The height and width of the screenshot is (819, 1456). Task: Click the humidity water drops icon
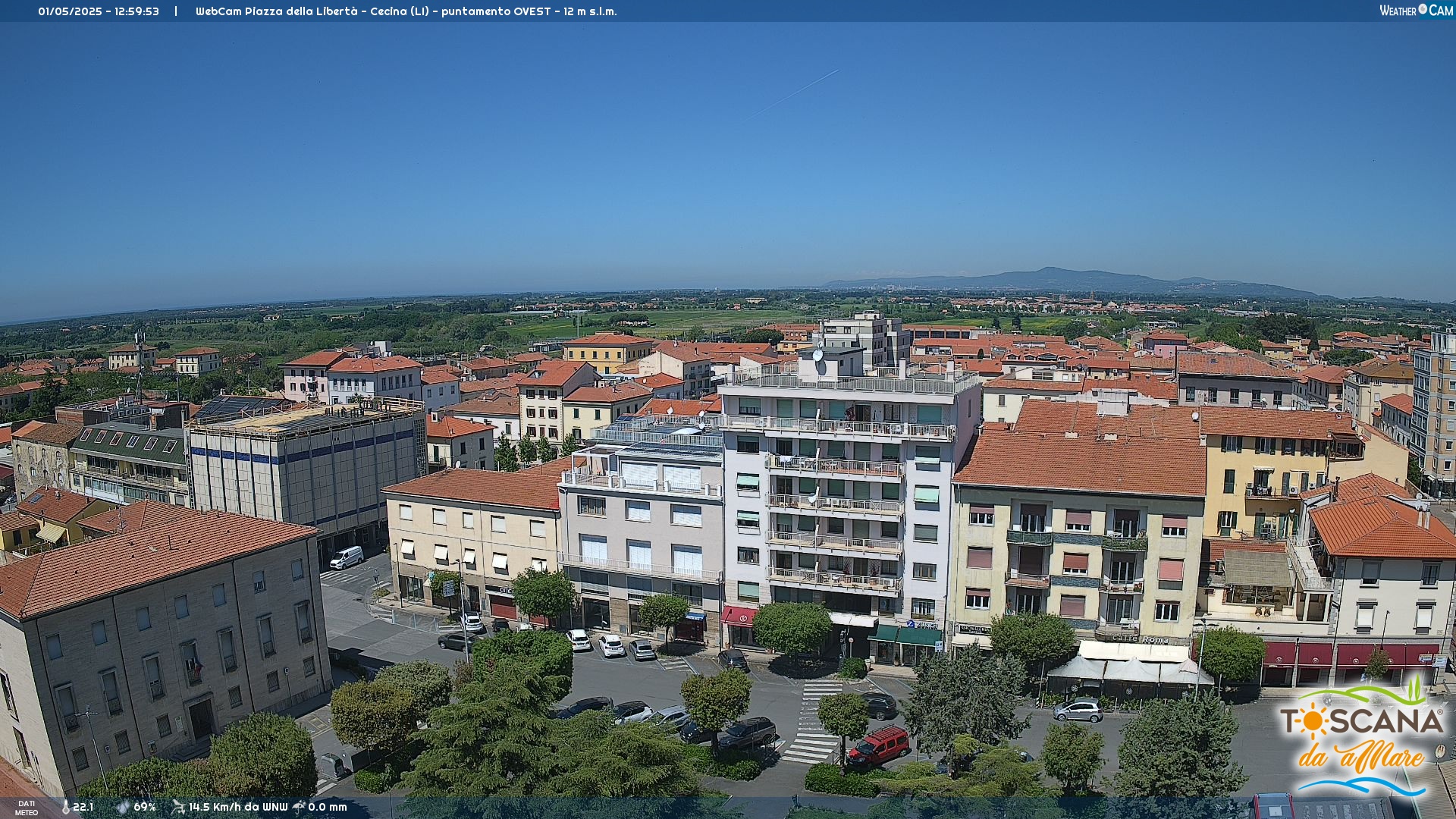123,807
